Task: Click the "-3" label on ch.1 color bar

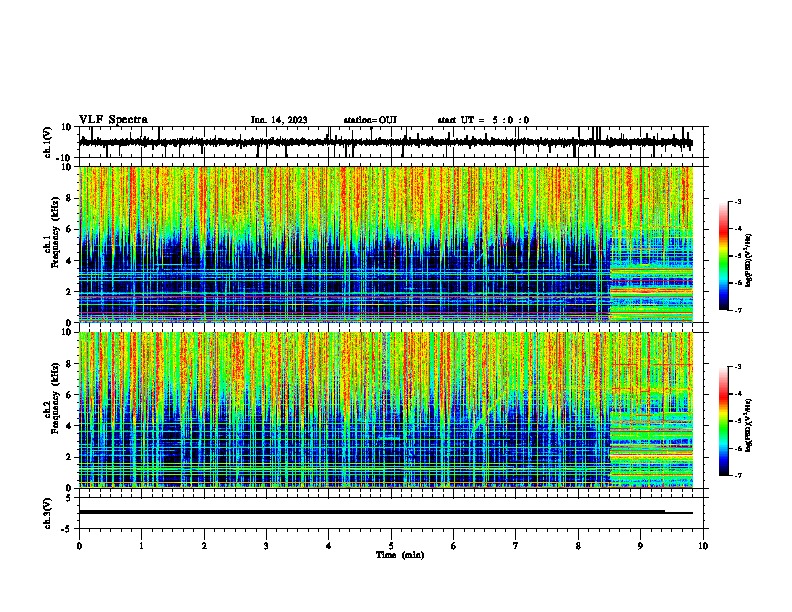Action: [737, 201]
